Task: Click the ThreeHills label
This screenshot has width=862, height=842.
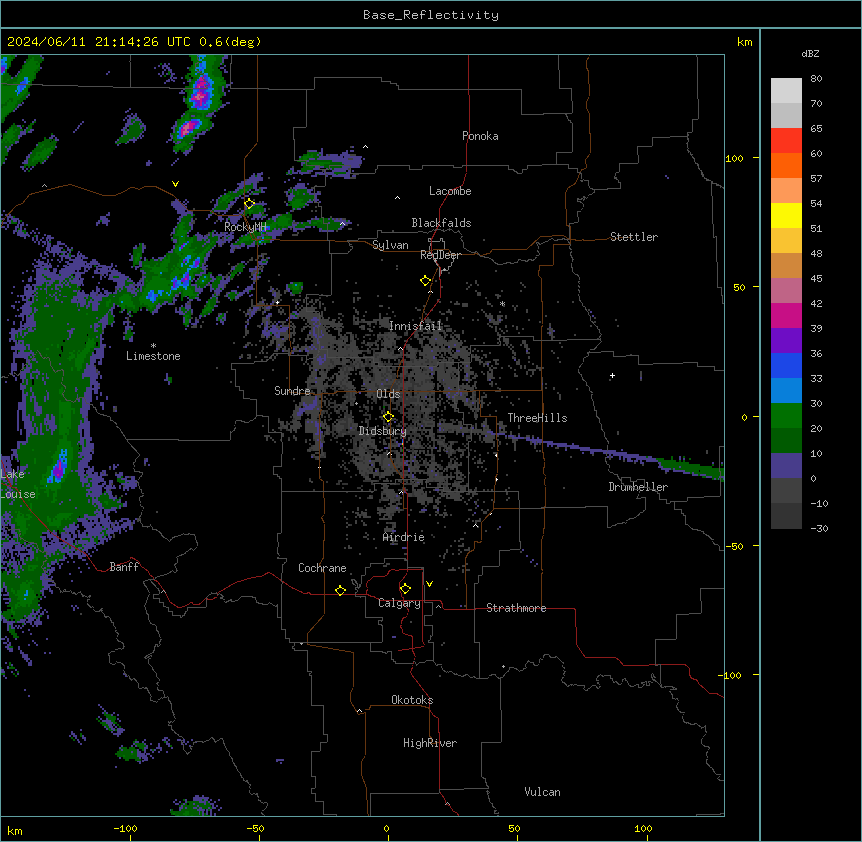Action: [537, 418]
